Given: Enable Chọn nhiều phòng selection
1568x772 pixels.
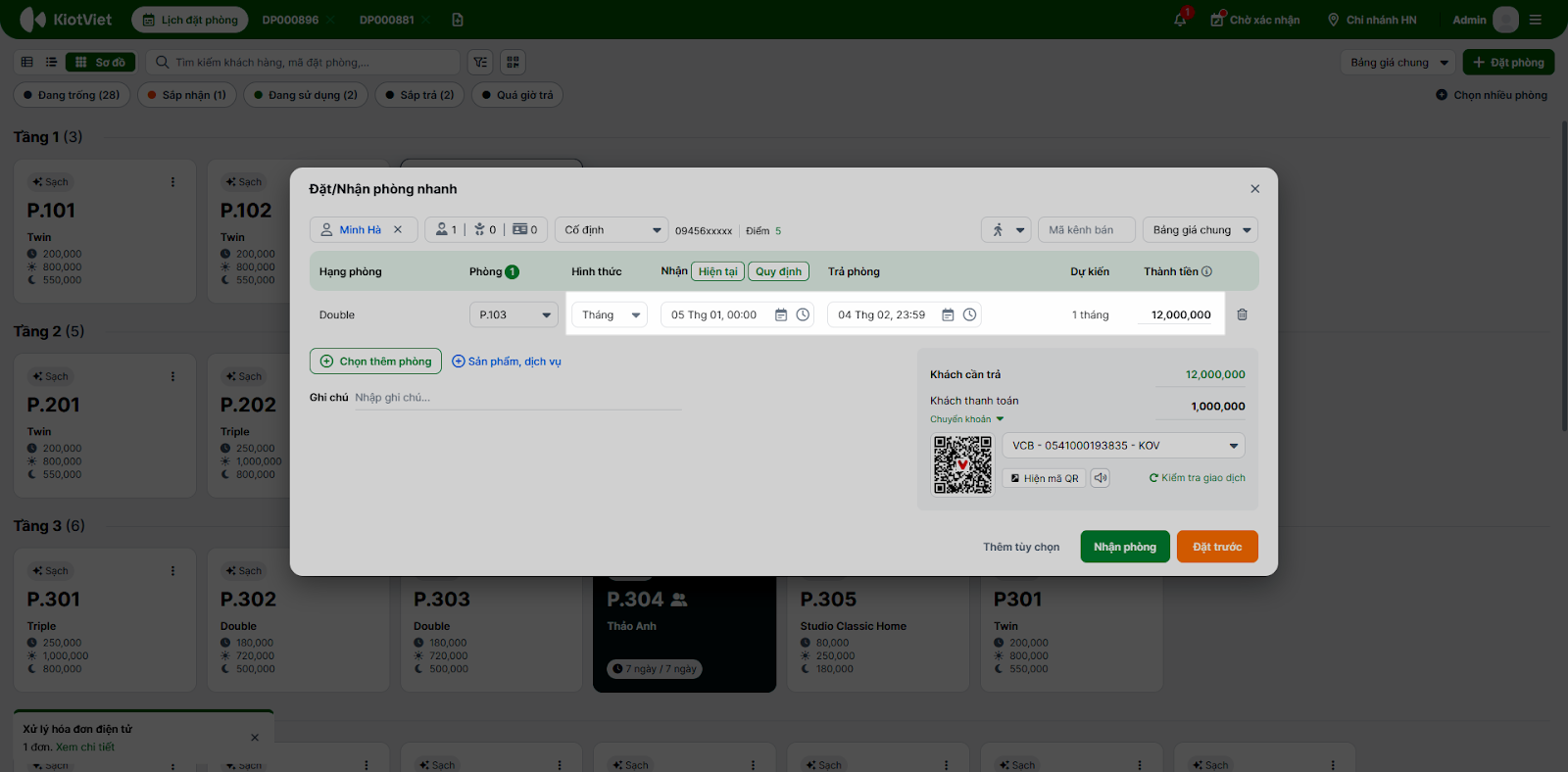Looking at the screenshot, I should (x=1492, y=95).
